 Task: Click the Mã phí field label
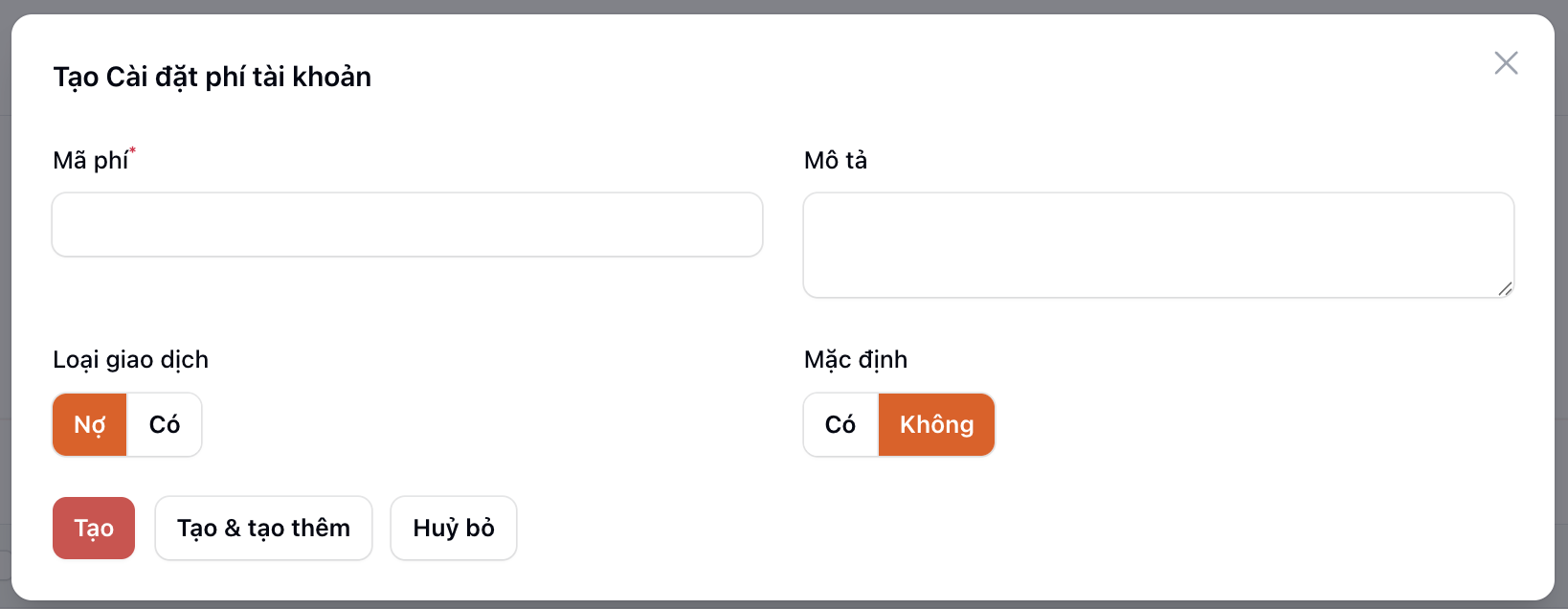pyautogui.click(x=90, y=161)
